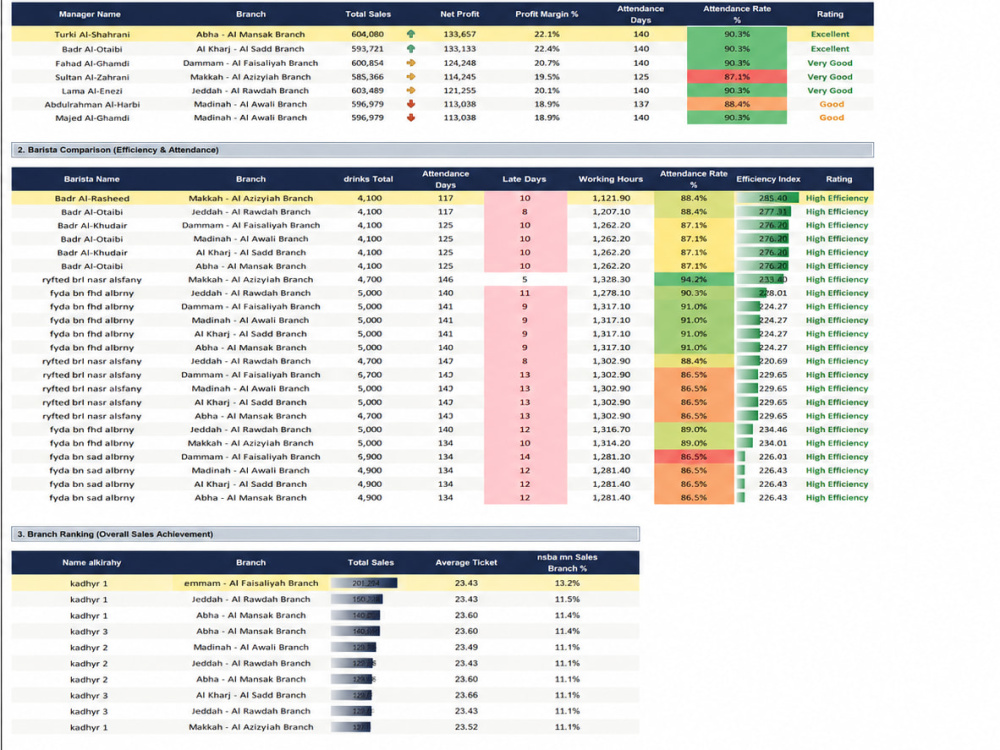Select the 'Efficiency Index' column header
Screen dimensions: 1000x750
click(x=768, y=179)
